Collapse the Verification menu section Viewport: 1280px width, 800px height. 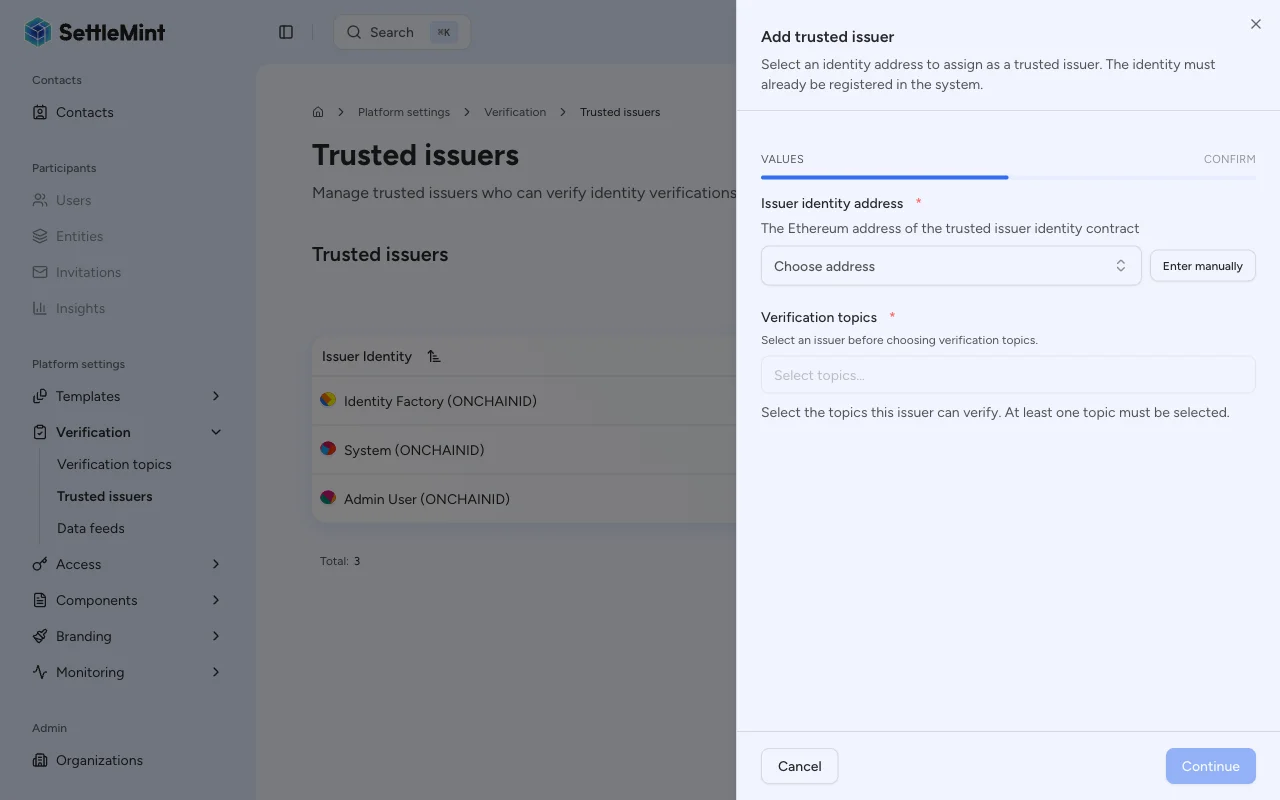pos(216,432)
